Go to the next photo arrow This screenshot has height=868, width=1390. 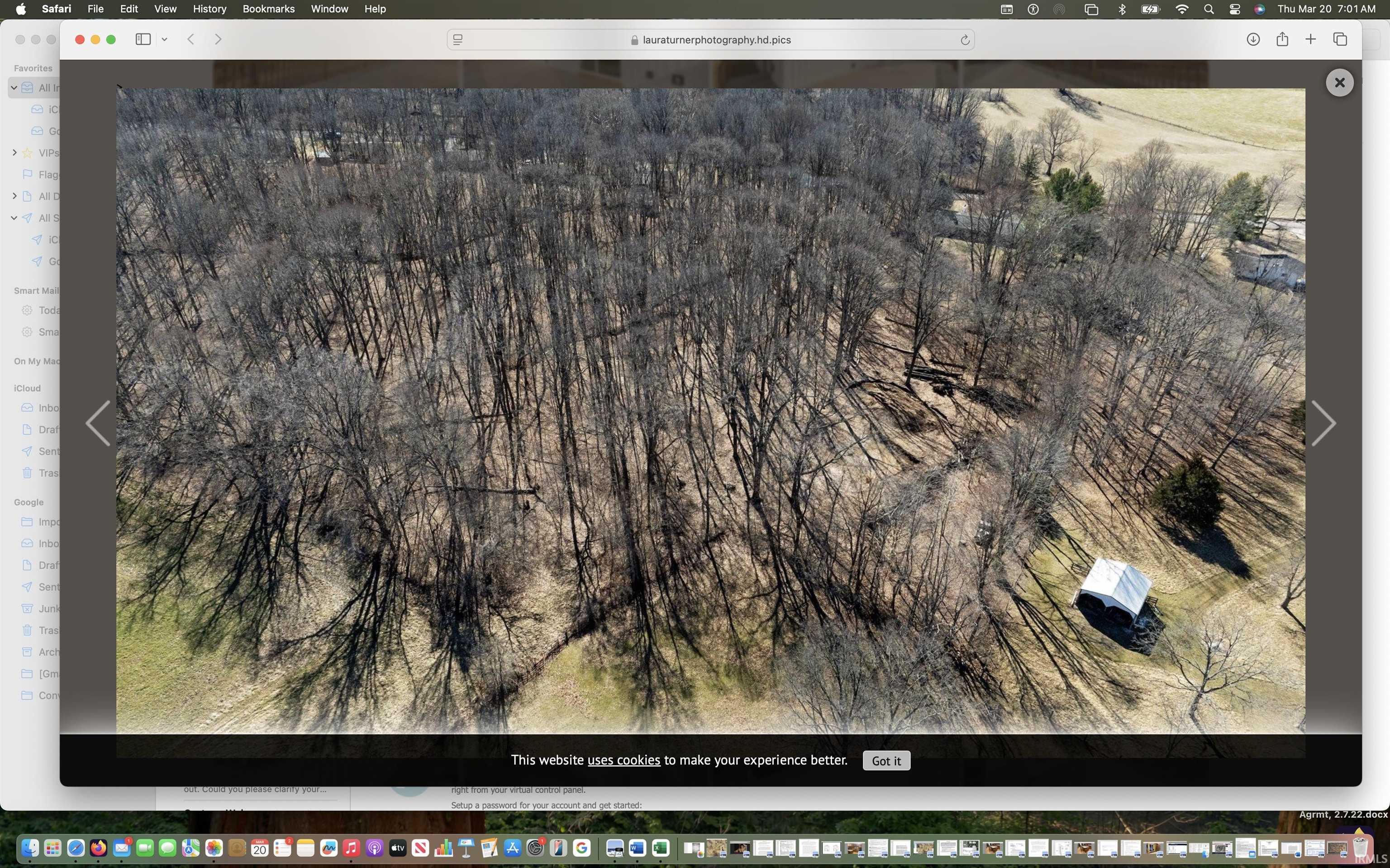[1323, 423]
